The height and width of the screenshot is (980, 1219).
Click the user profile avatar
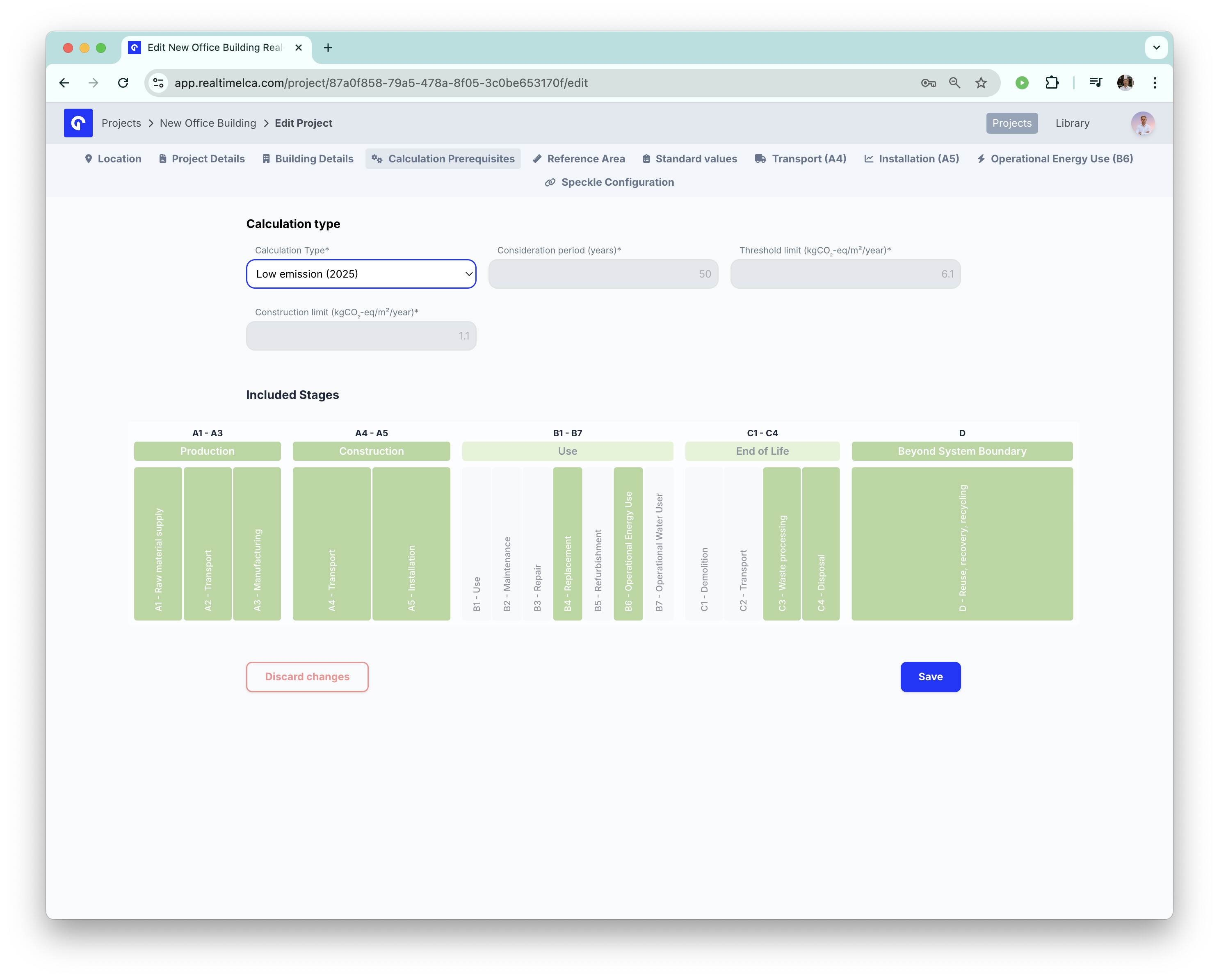[x=1143, y=123]
